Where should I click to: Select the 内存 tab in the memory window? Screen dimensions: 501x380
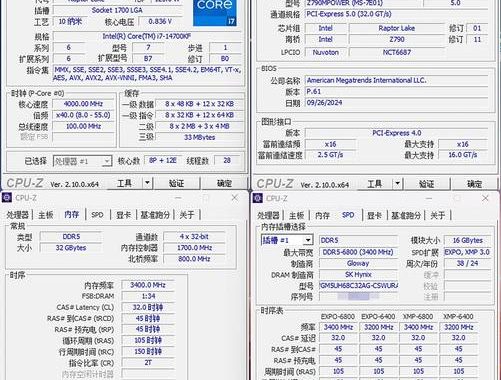pyautogui.click(x=72, y=214)
